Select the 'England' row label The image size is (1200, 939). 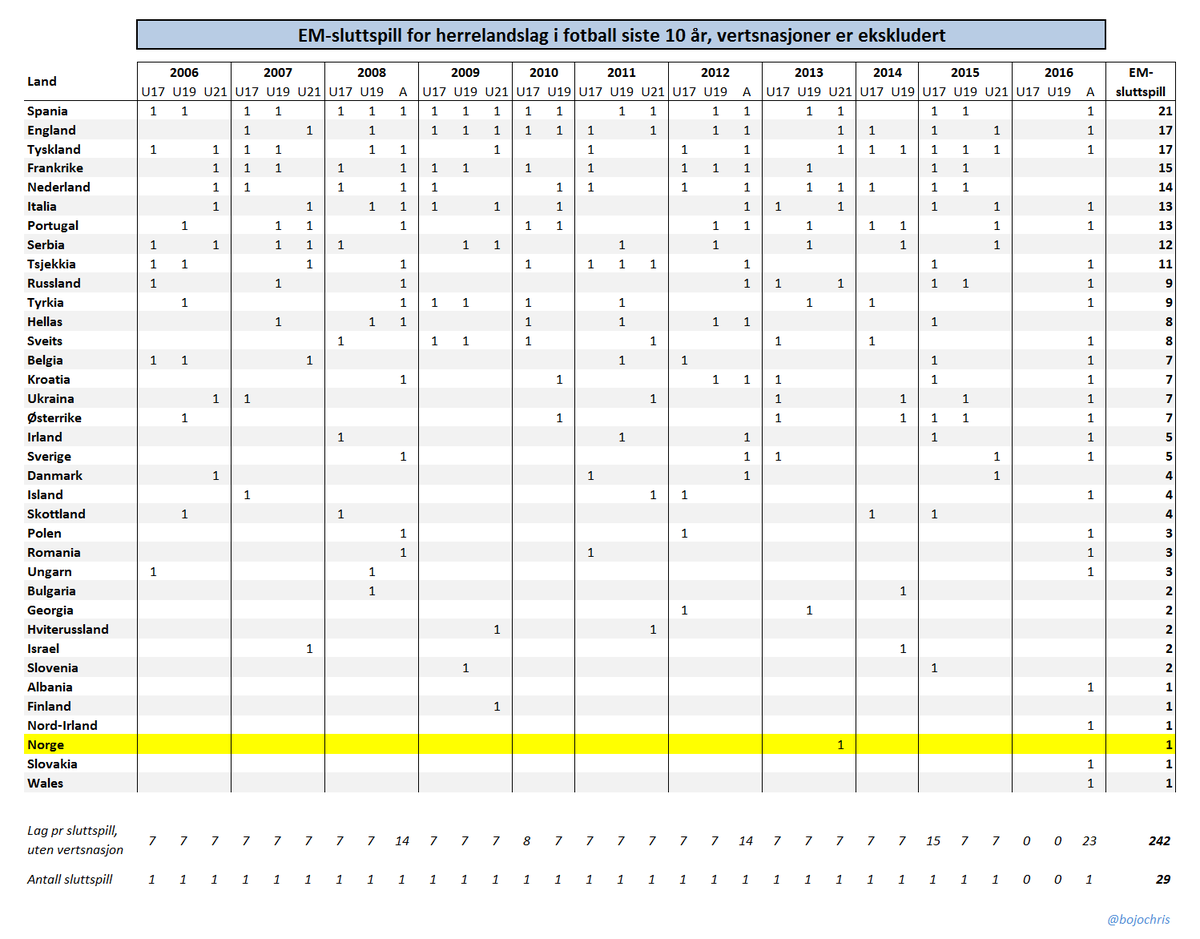pyautogui.click(x=51, y=130)
